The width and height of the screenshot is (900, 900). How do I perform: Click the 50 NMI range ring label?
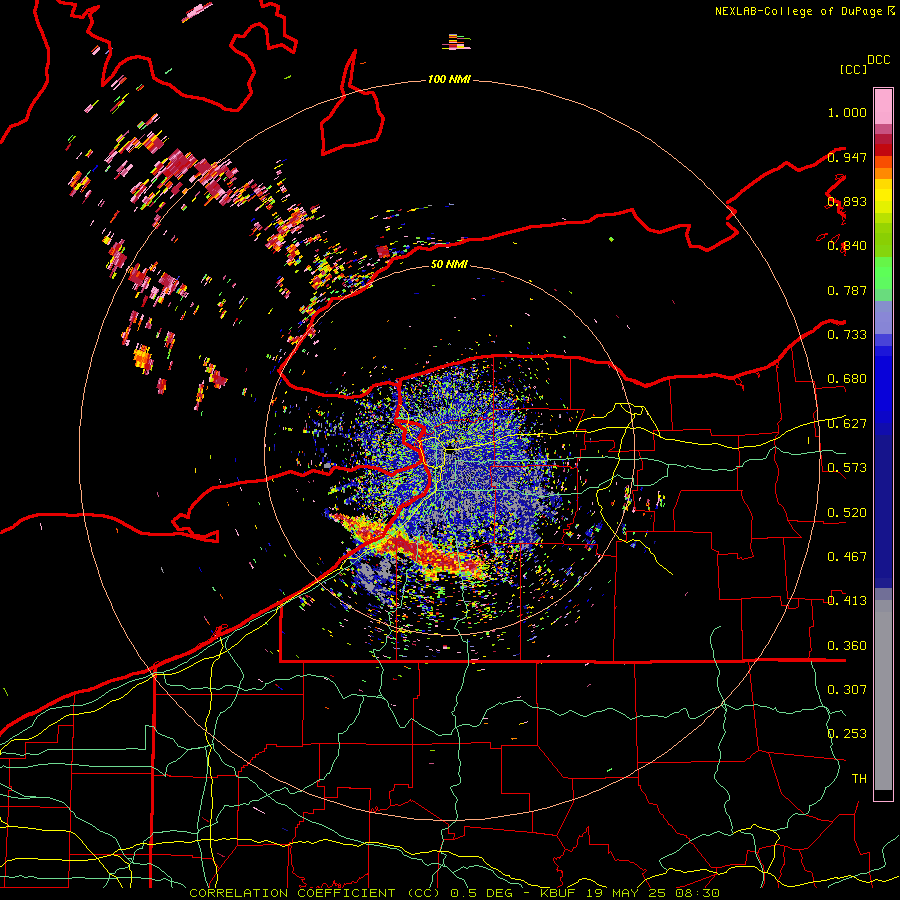point(449,264)
